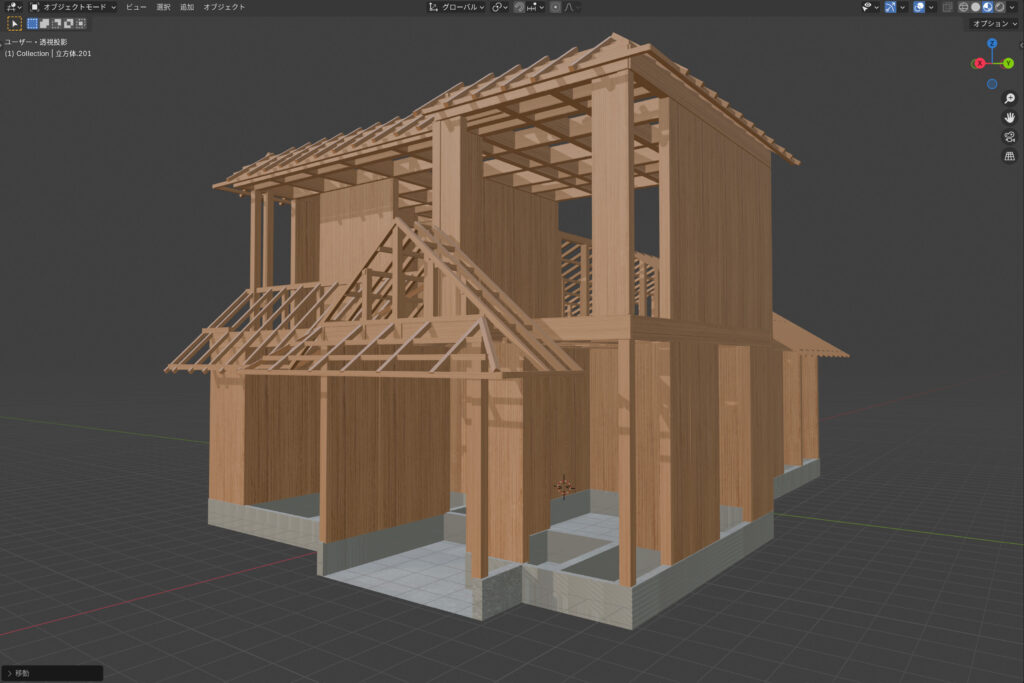Click the green Y axis gizmo ball

pos(1007,63)
